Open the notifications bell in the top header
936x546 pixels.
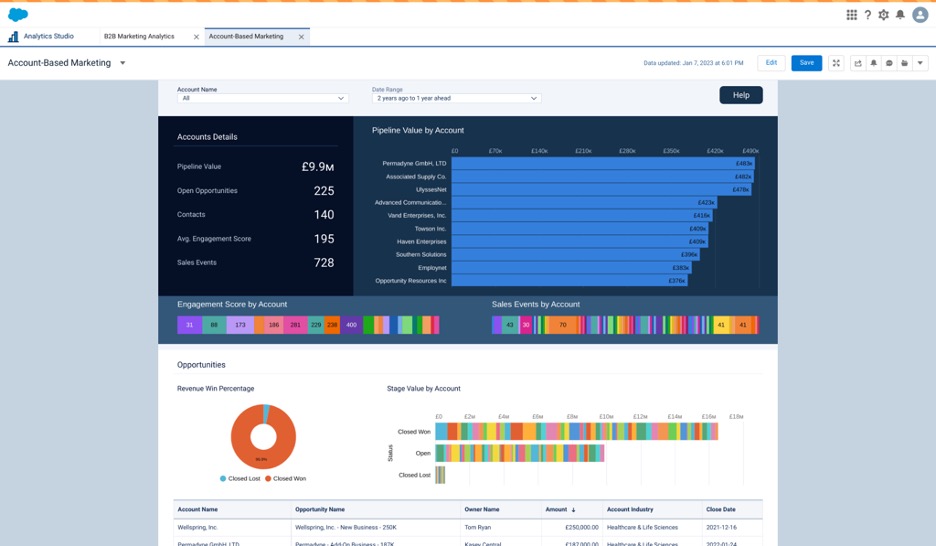[900, 15]
